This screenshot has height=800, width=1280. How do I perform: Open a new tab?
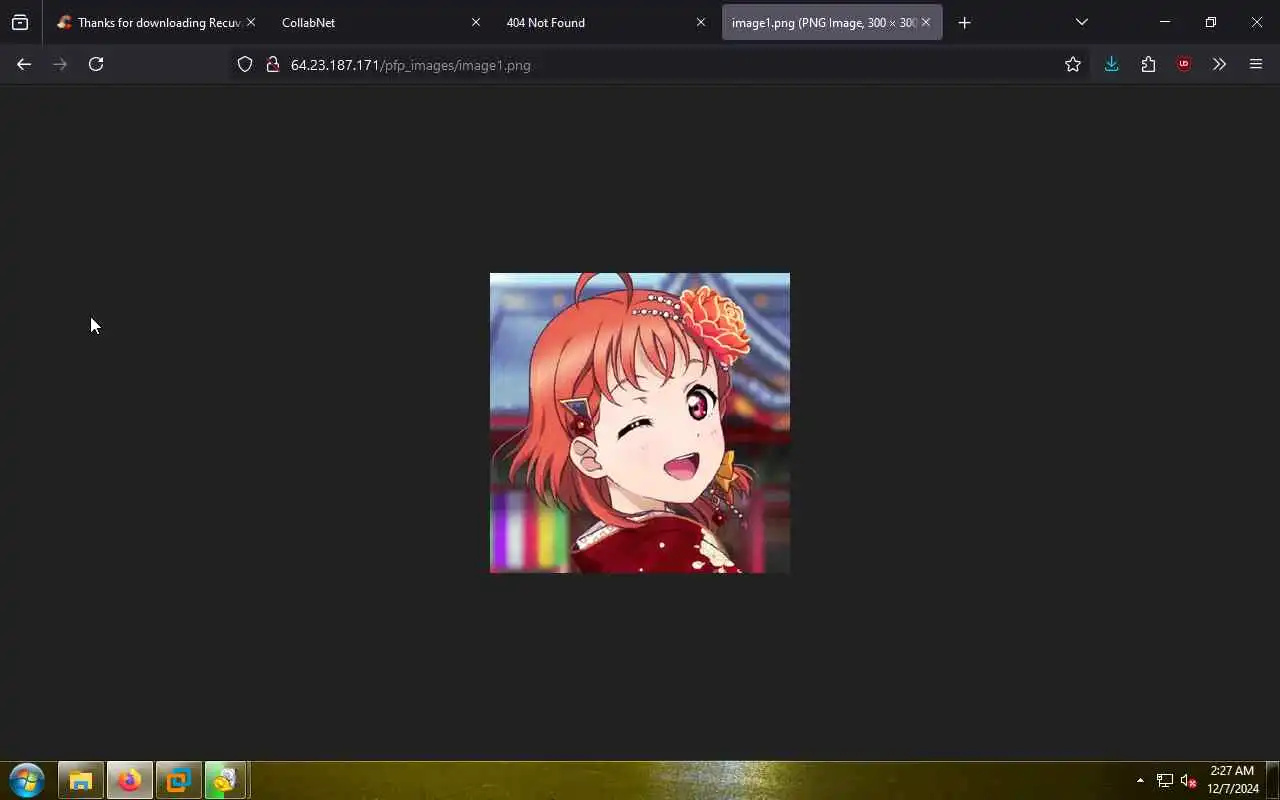964,22
